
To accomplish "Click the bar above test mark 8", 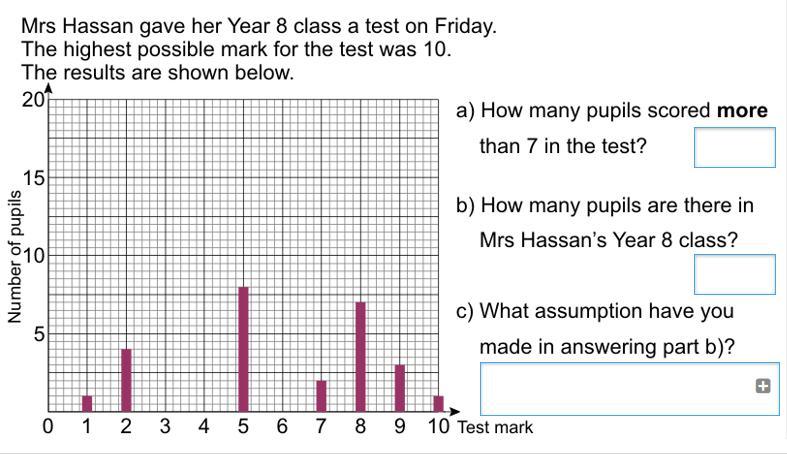I will (360, 356).
